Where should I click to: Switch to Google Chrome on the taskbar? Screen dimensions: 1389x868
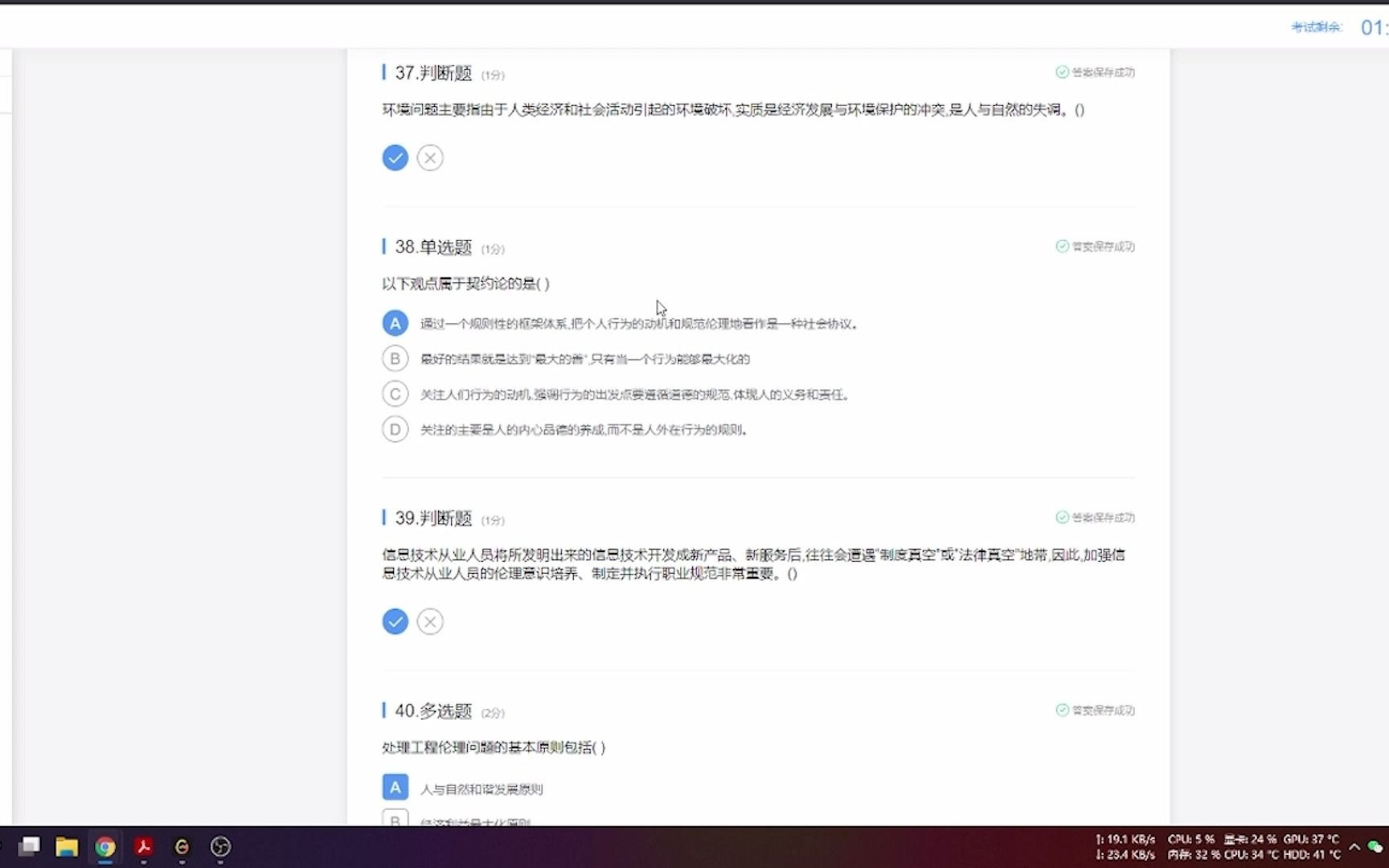105,846
